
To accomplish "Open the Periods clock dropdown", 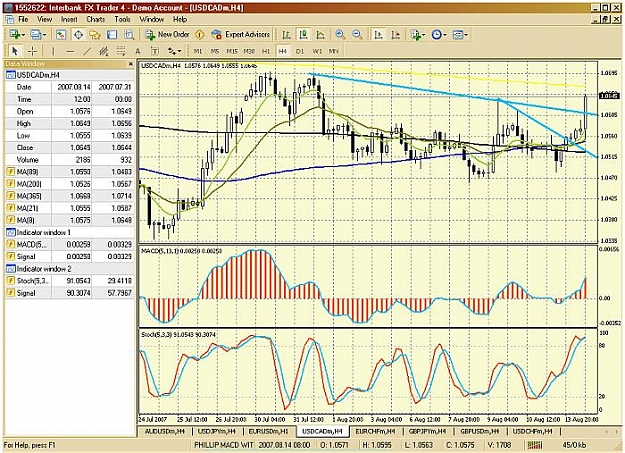I will pyautogui.click(x=439, y=35).
